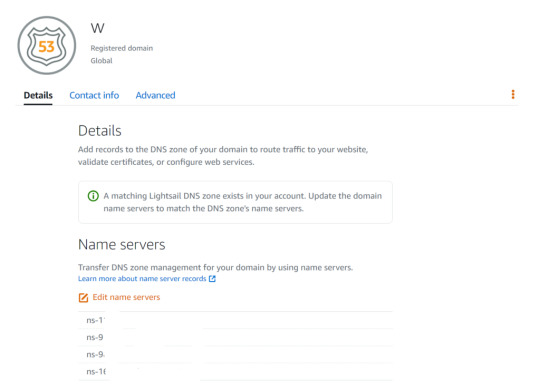Click the green info icon in the notice
The width and height of the screenshot is (540, 389).
coord(93,196)
